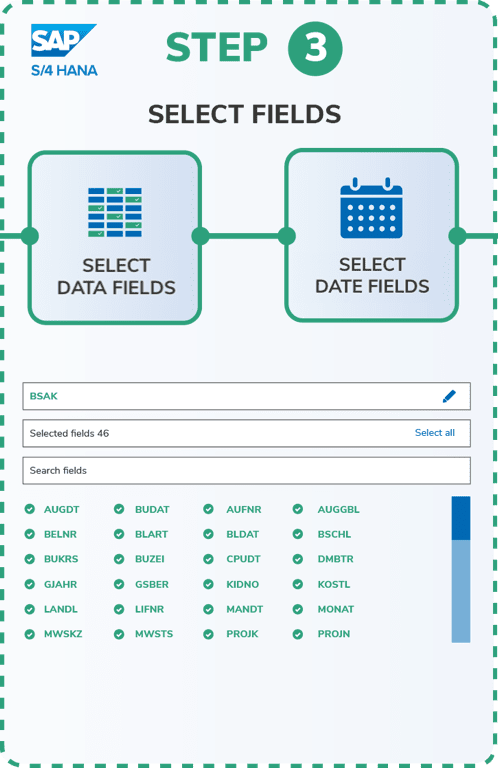Click the dark blue scrollbar thumb
This screenshot has width=498, height=768.
tap(461, 518)
